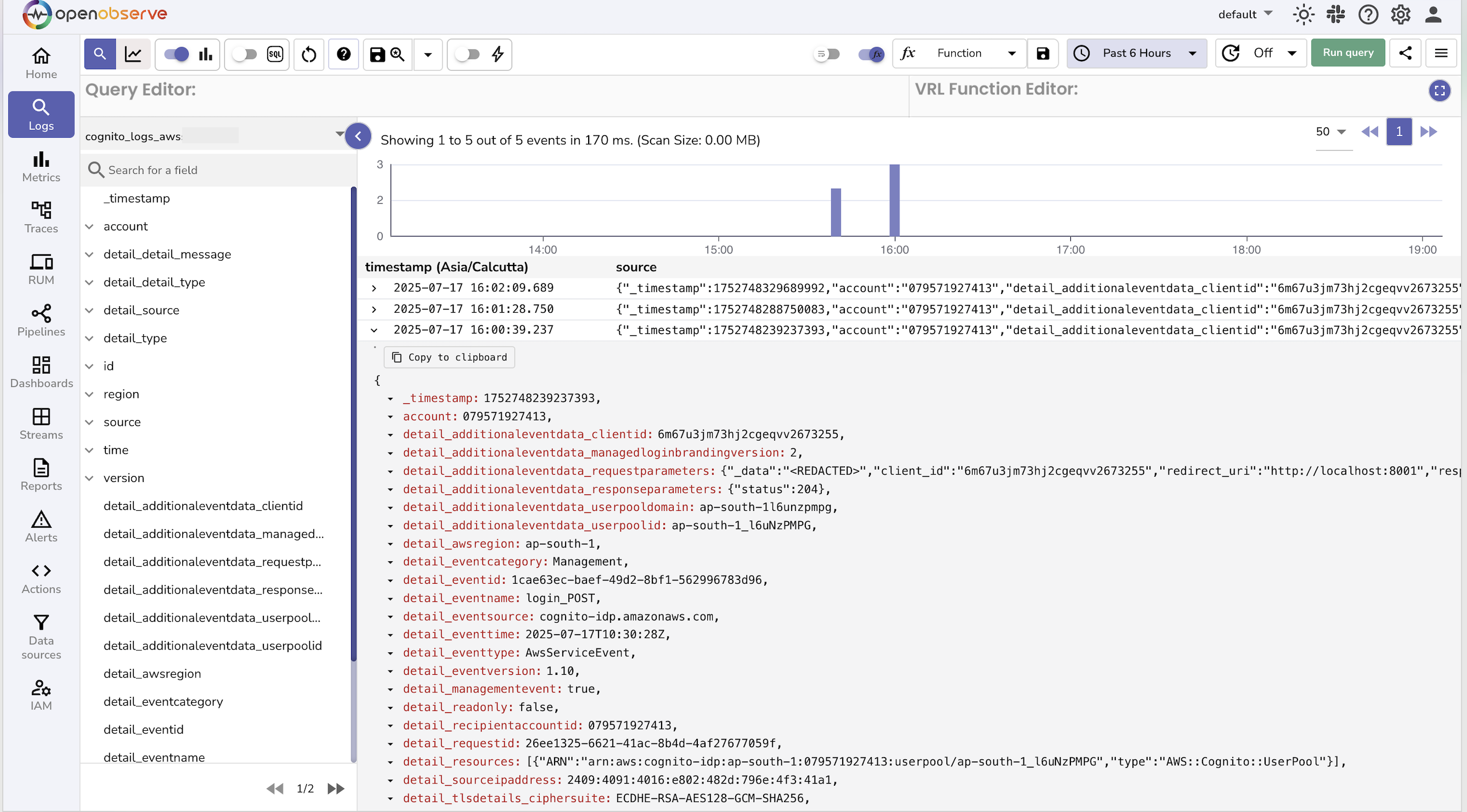Select the Logs section in the sidebar
Image resolution: width=1467 pixels, height=812 pixels.
41,114
